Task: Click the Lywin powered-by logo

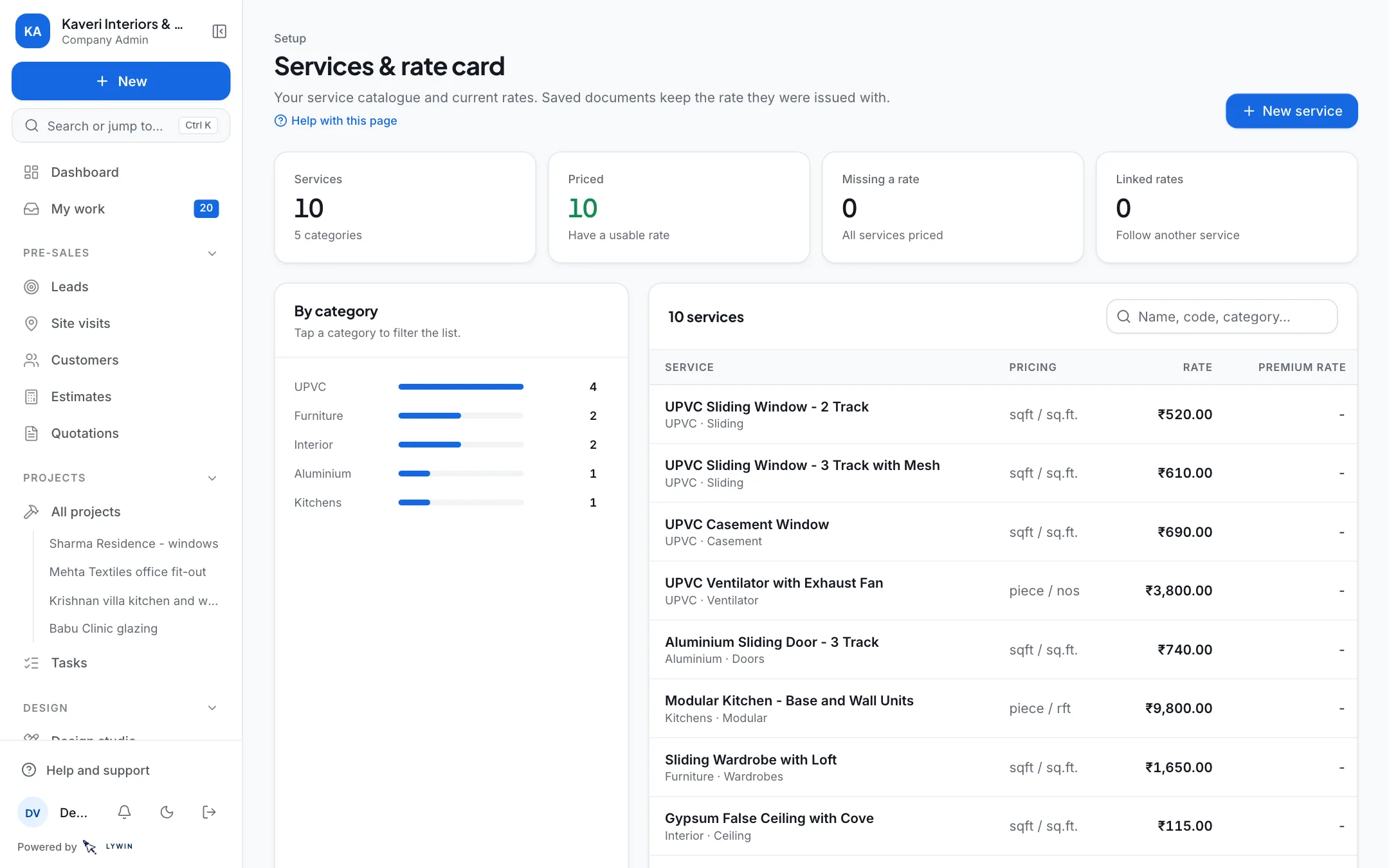Action: click(x=108, y=847)
